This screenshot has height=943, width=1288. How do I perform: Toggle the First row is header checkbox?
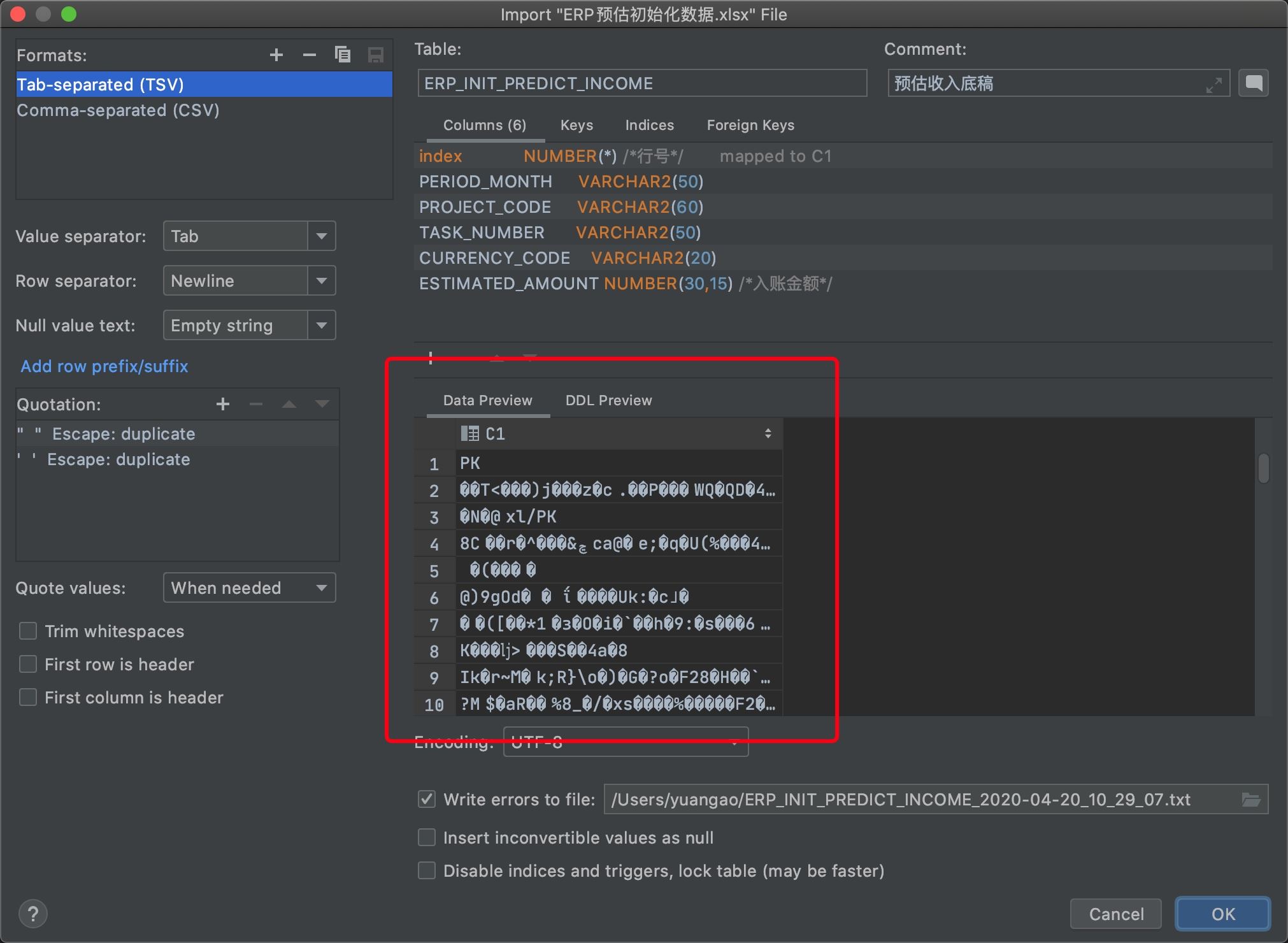pyautogui.click(x=28, y=663)
